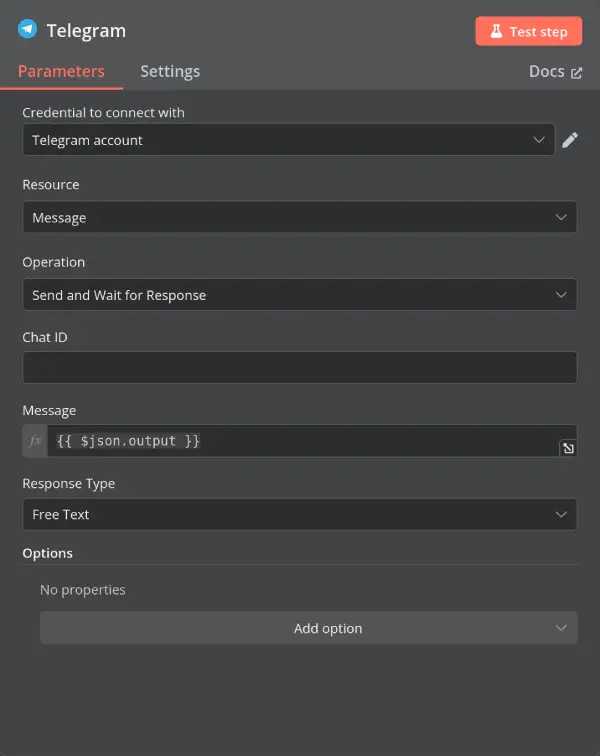Click the chevron on the Response Type field
600x756 pixels.
click(560, 514)
